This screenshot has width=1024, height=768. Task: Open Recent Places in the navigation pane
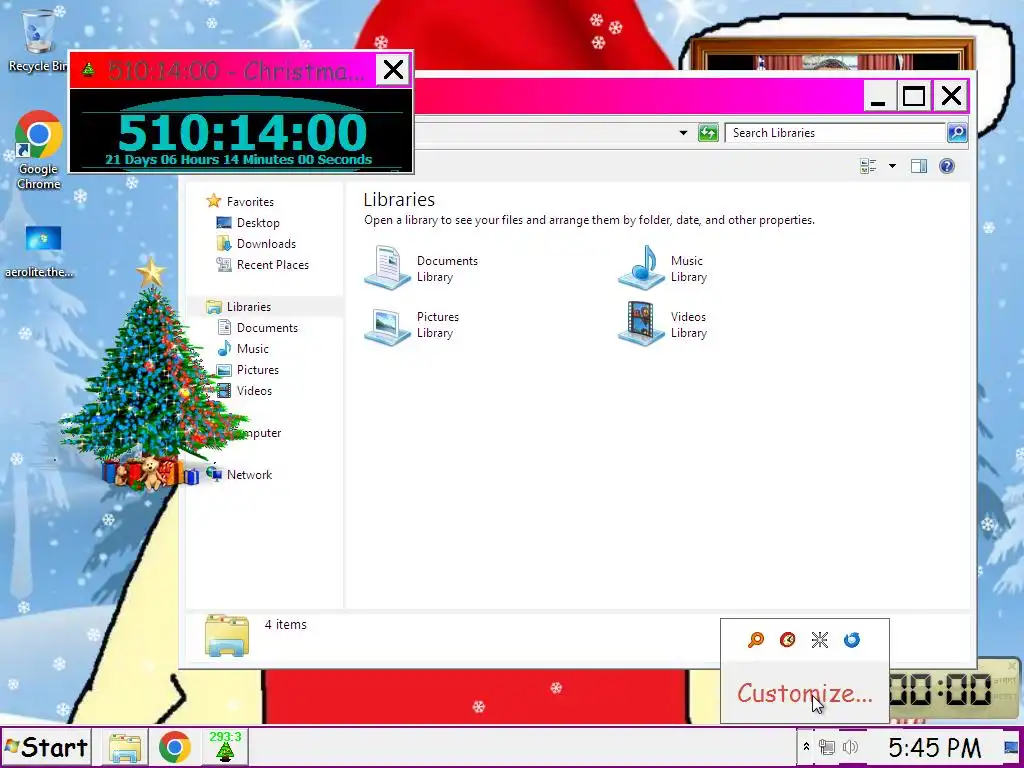pyautogui.click(x=272, y=264)
